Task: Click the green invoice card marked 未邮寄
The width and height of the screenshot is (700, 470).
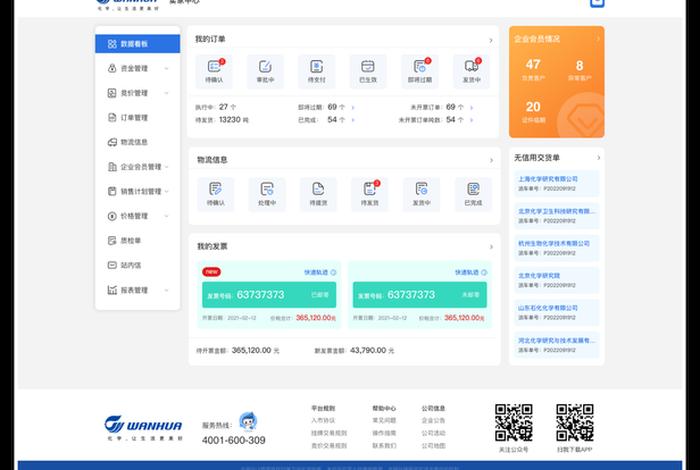Action: pos(419,295)
